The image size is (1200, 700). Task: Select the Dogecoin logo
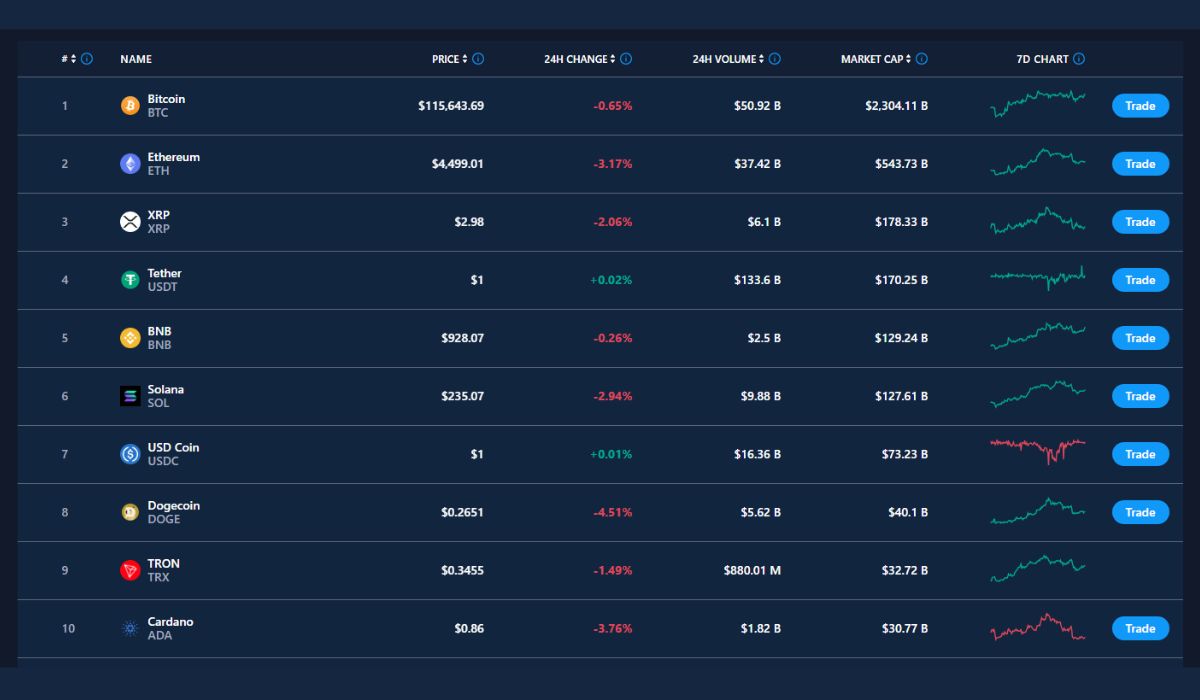coord(129,511)
